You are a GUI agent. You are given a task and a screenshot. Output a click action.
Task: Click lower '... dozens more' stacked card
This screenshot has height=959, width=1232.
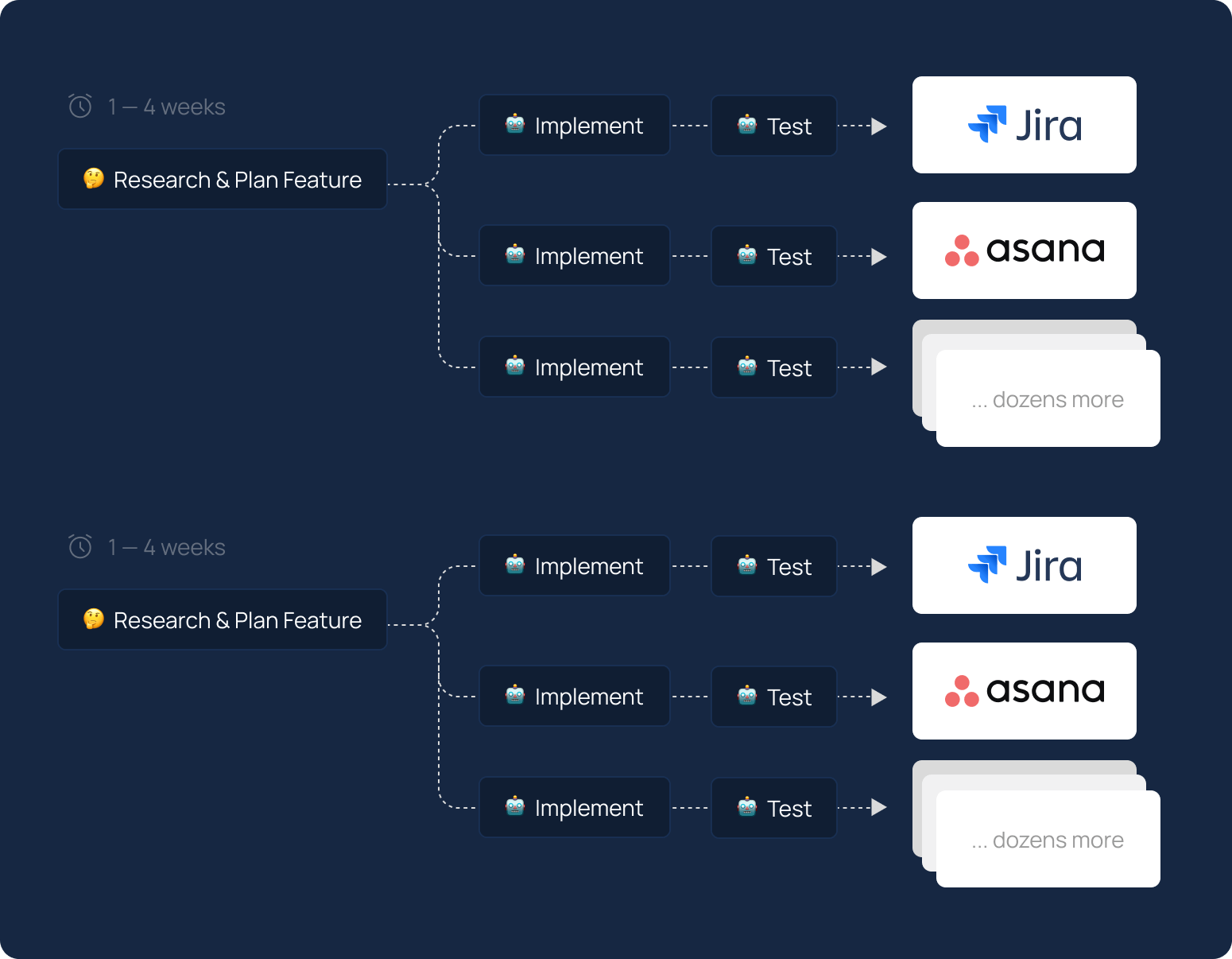(1048, 839)
